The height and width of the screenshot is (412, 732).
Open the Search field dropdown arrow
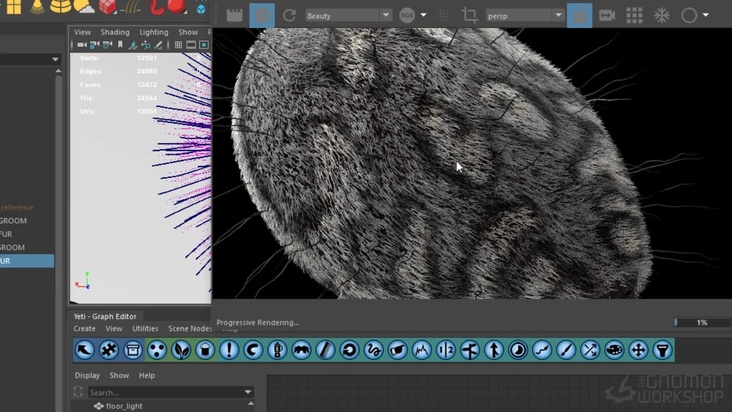[x=248, y=392]
